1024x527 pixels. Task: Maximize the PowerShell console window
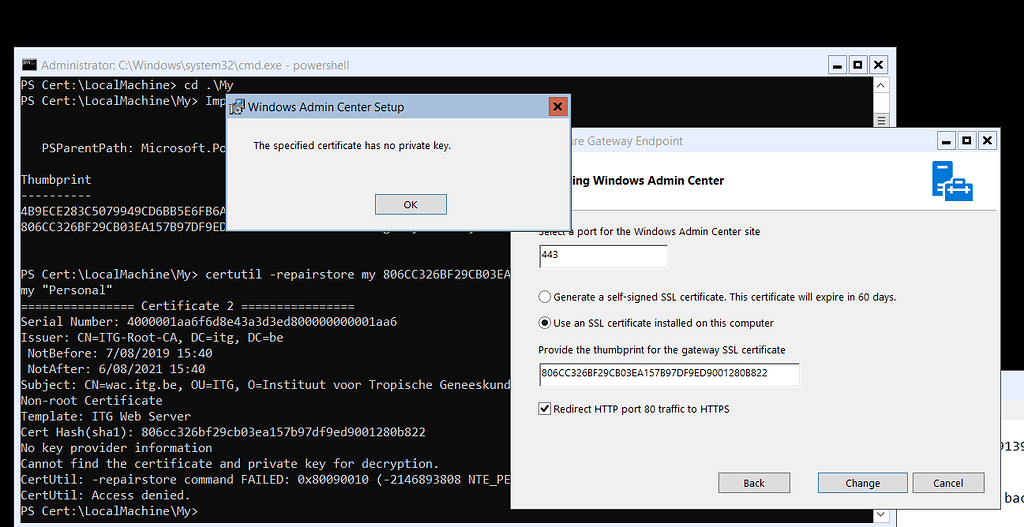[x=858, y=65]
